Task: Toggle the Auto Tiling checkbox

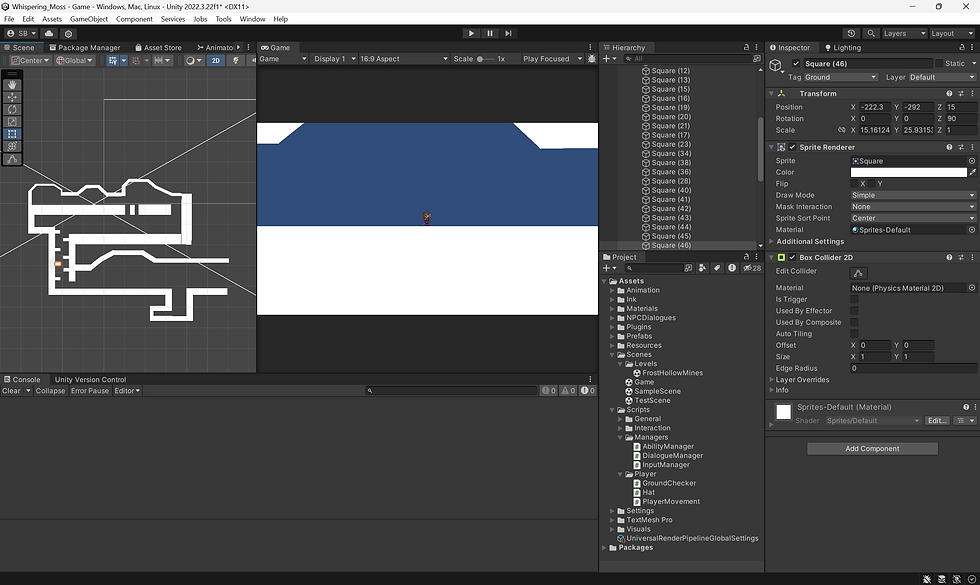Action: [854, 334]
